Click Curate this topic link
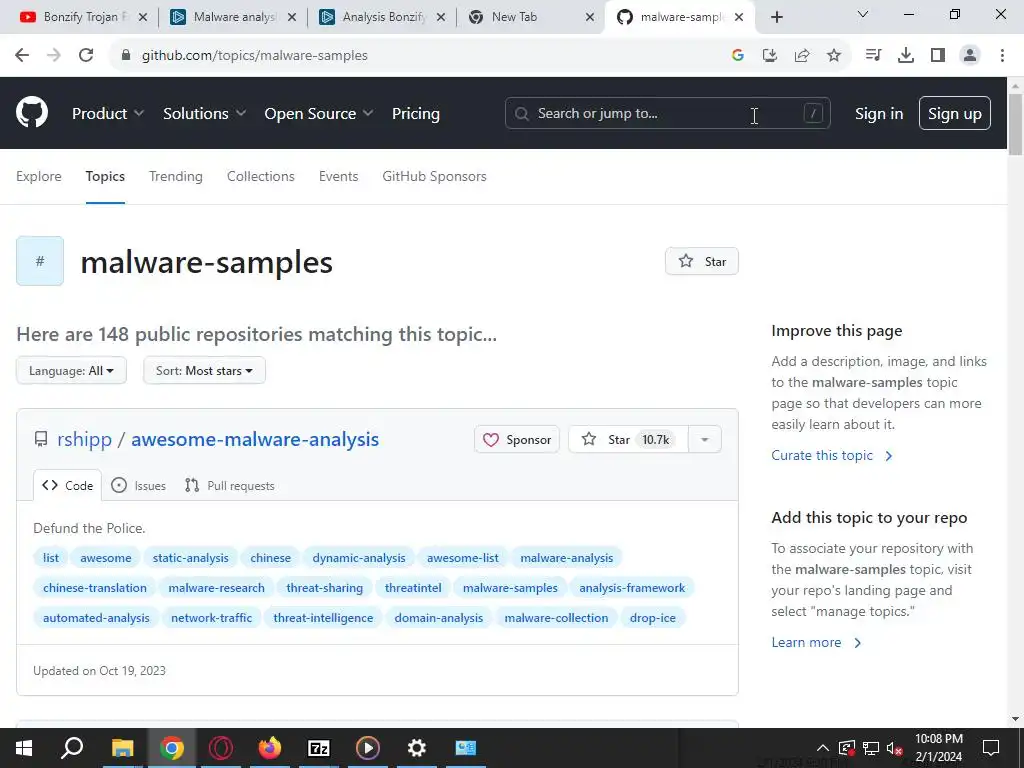This screenshot has height=768, width=1024. (x=831, y=455)
